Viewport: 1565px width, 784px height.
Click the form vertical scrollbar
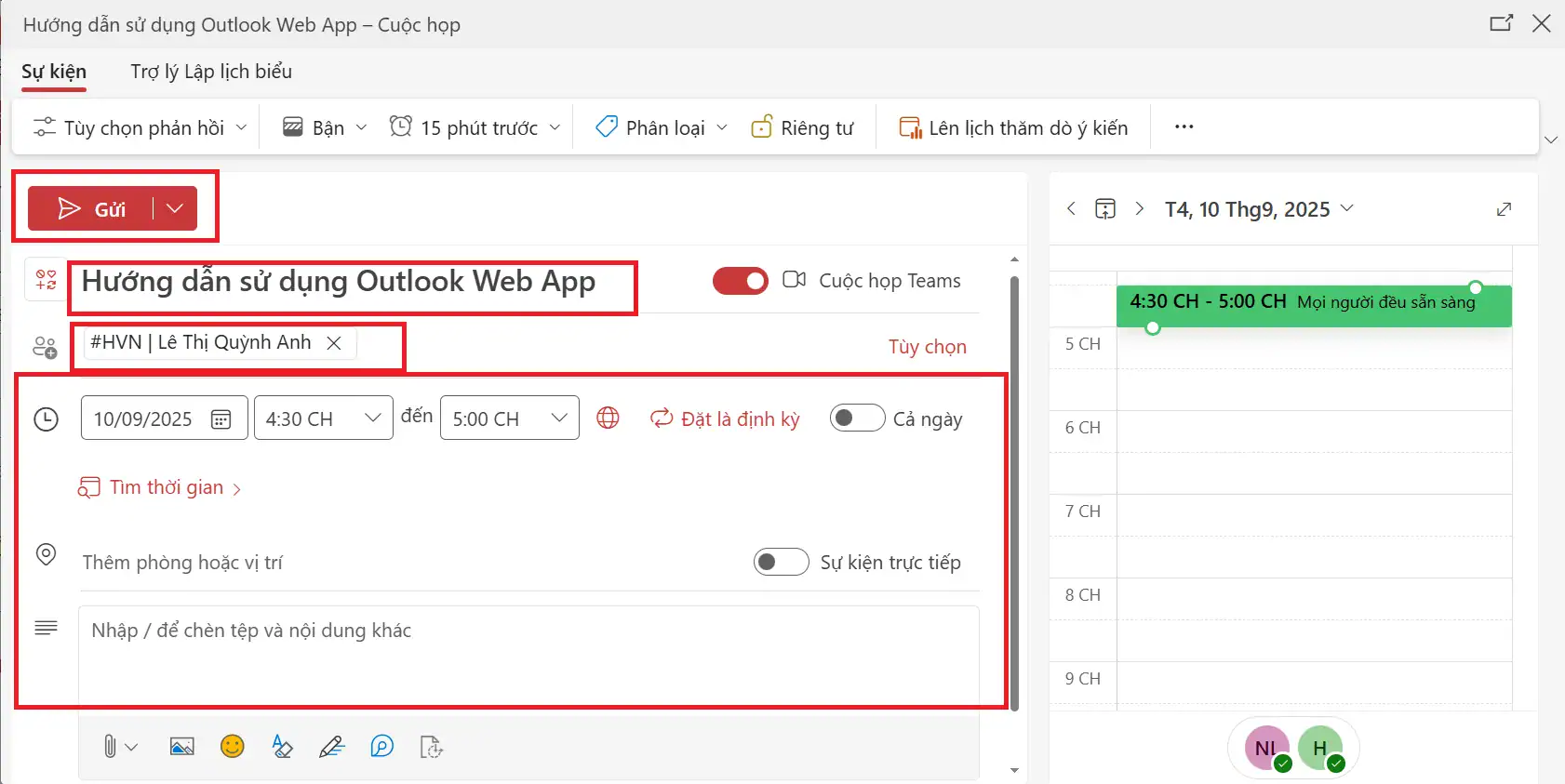click(x=1014, y=493)
